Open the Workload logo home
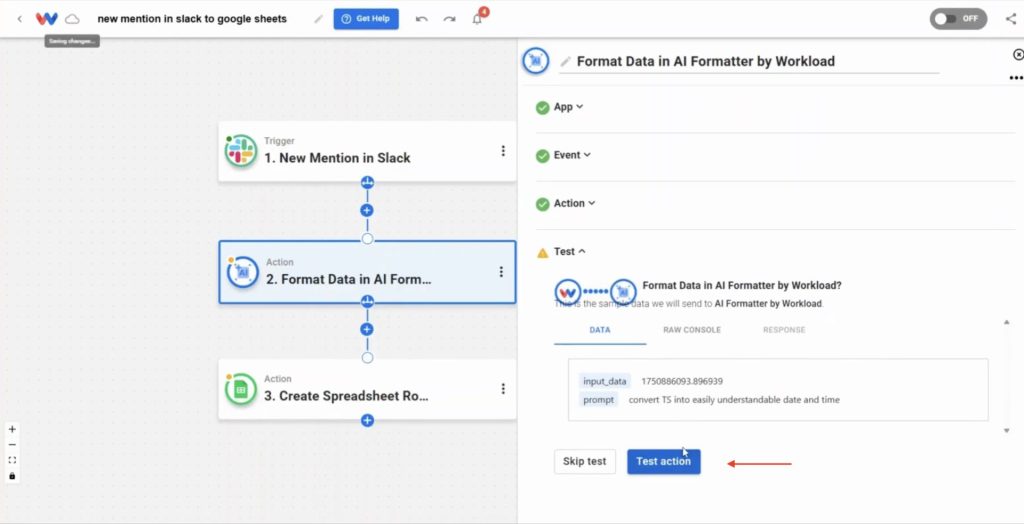The height and width of the screenshot is (524, 1024). (47, 19)
